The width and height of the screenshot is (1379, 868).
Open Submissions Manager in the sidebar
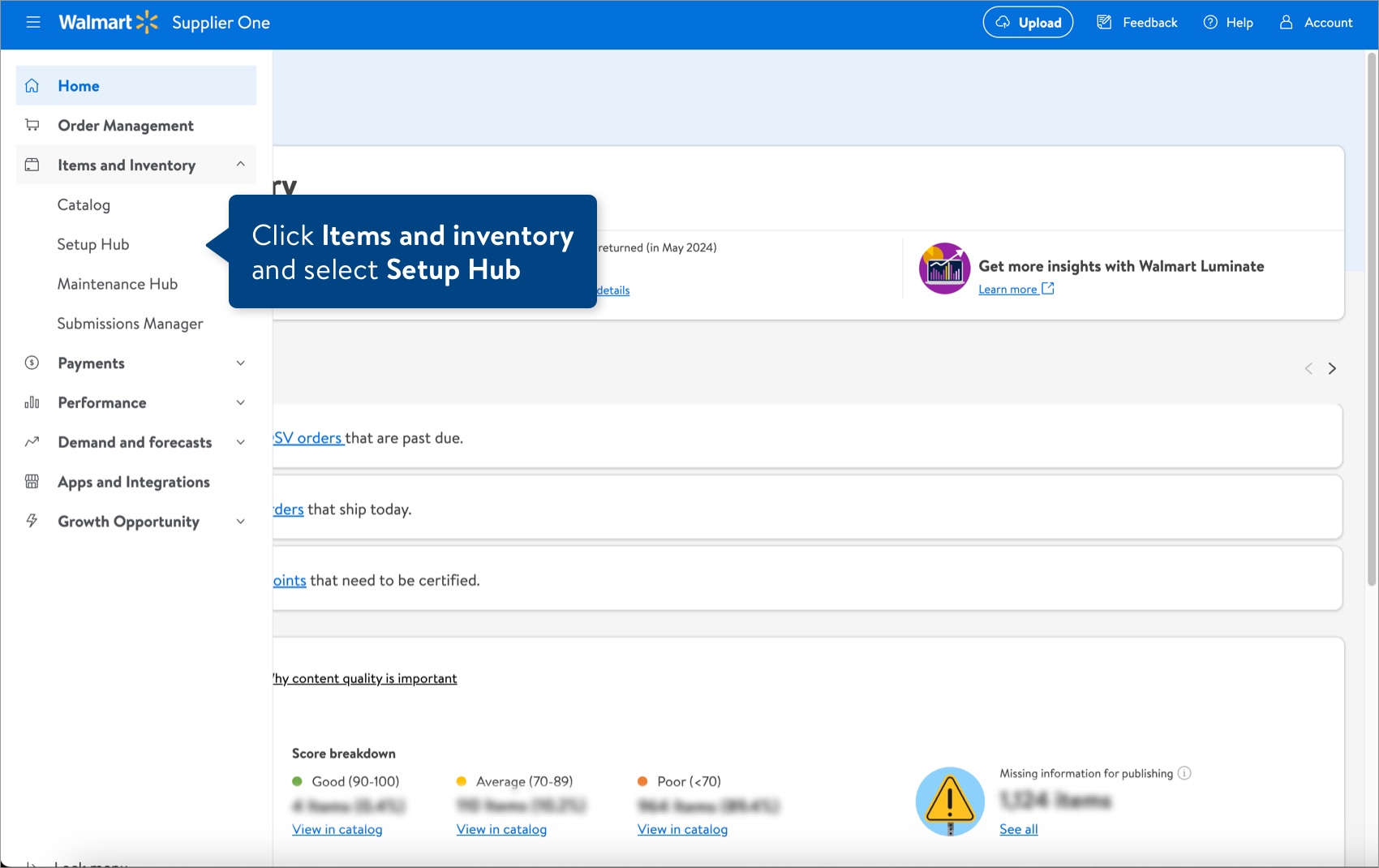tap(130, 323)
